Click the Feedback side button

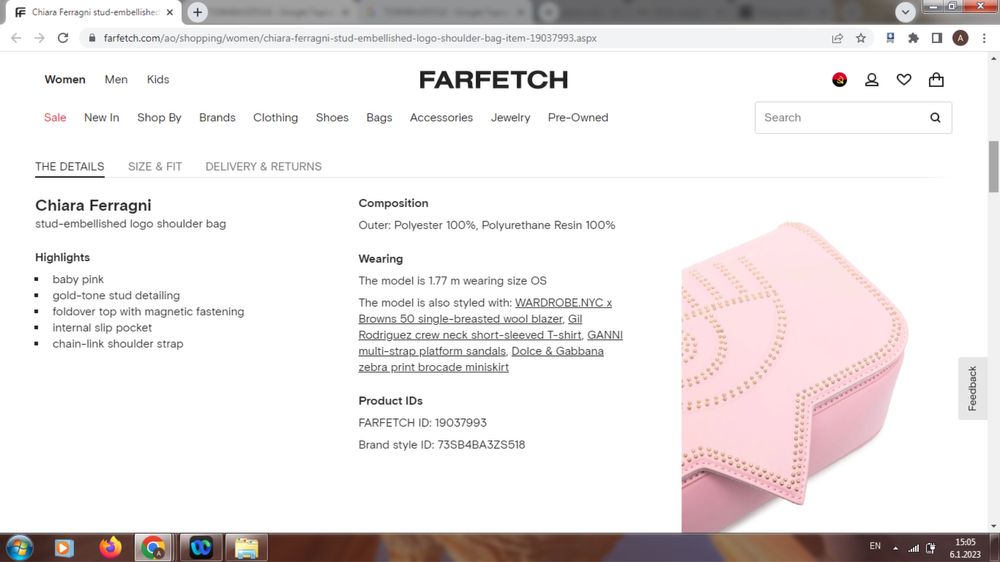[972, 388]
